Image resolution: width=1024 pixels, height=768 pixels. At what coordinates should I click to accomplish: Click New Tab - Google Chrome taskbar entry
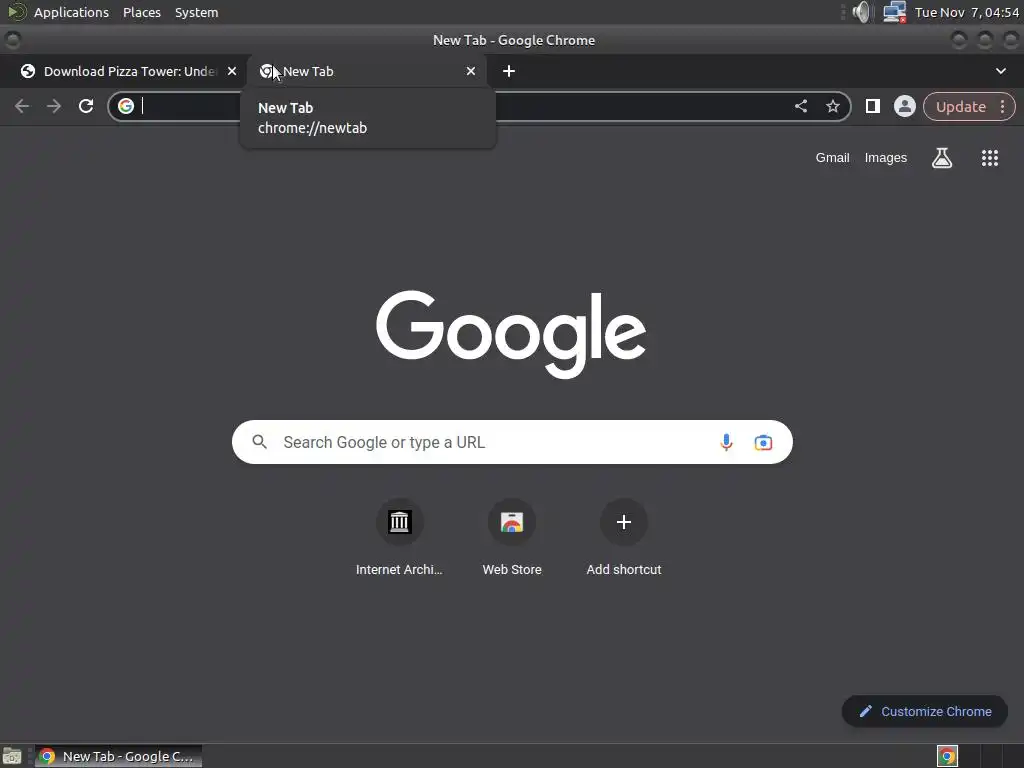click(118, 756)
